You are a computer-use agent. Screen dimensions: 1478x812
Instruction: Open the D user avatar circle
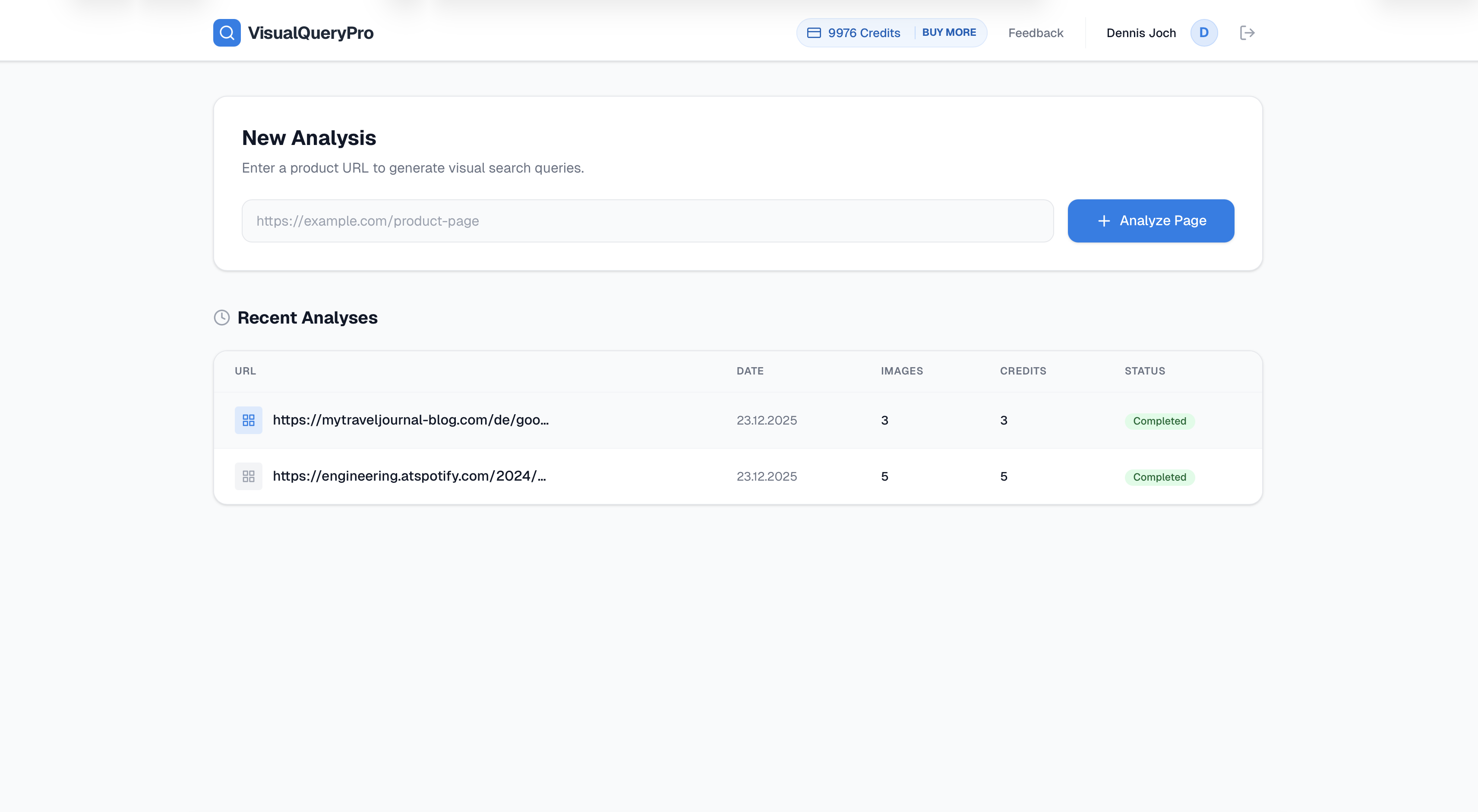pyautogui.click(x=1204, y=33)
